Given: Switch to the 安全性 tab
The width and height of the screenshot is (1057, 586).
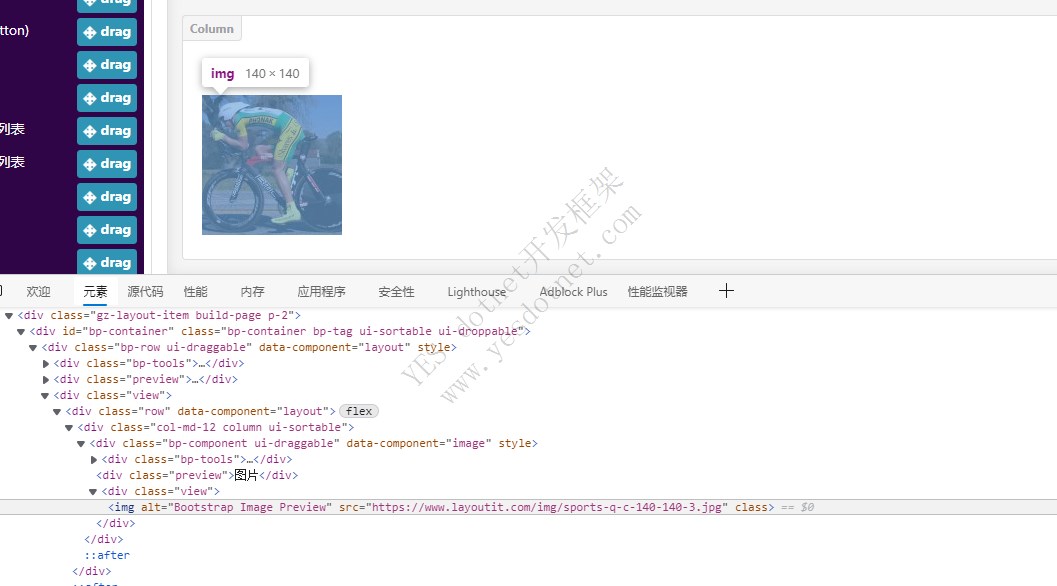Looking at the screenshot, I should coord(396,291).
